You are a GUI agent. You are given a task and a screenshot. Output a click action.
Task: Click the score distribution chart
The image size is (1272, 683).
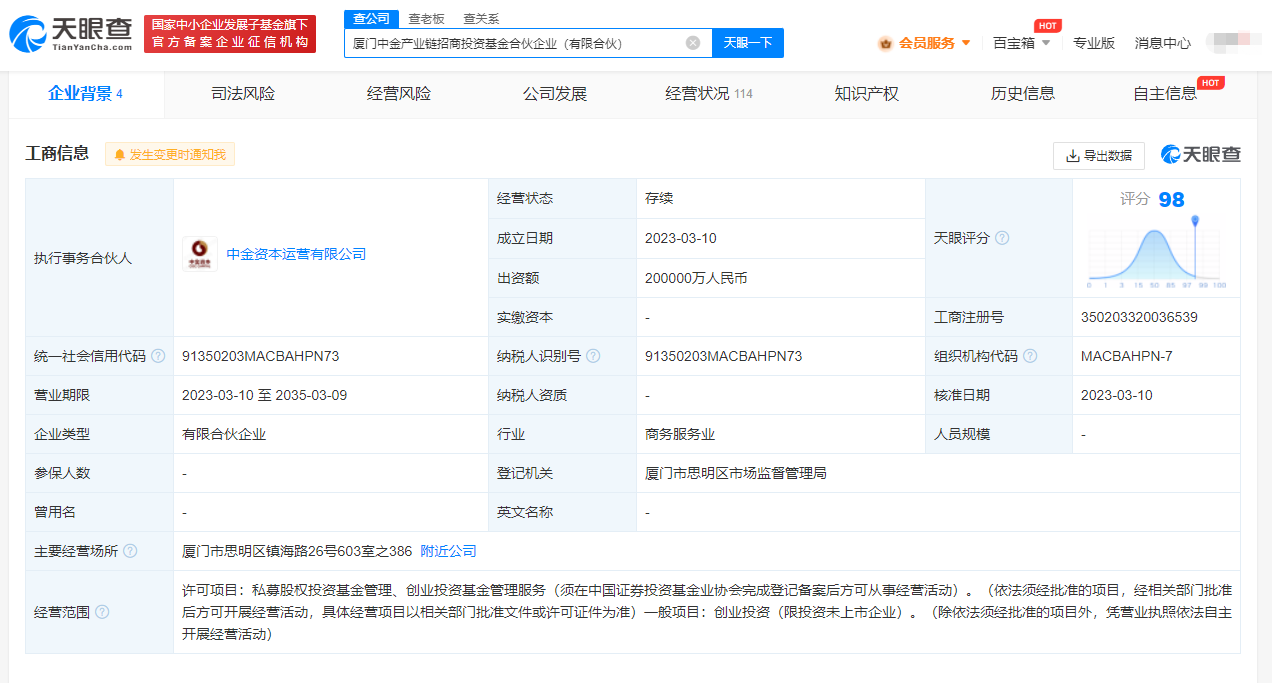tap(1157, 254)
